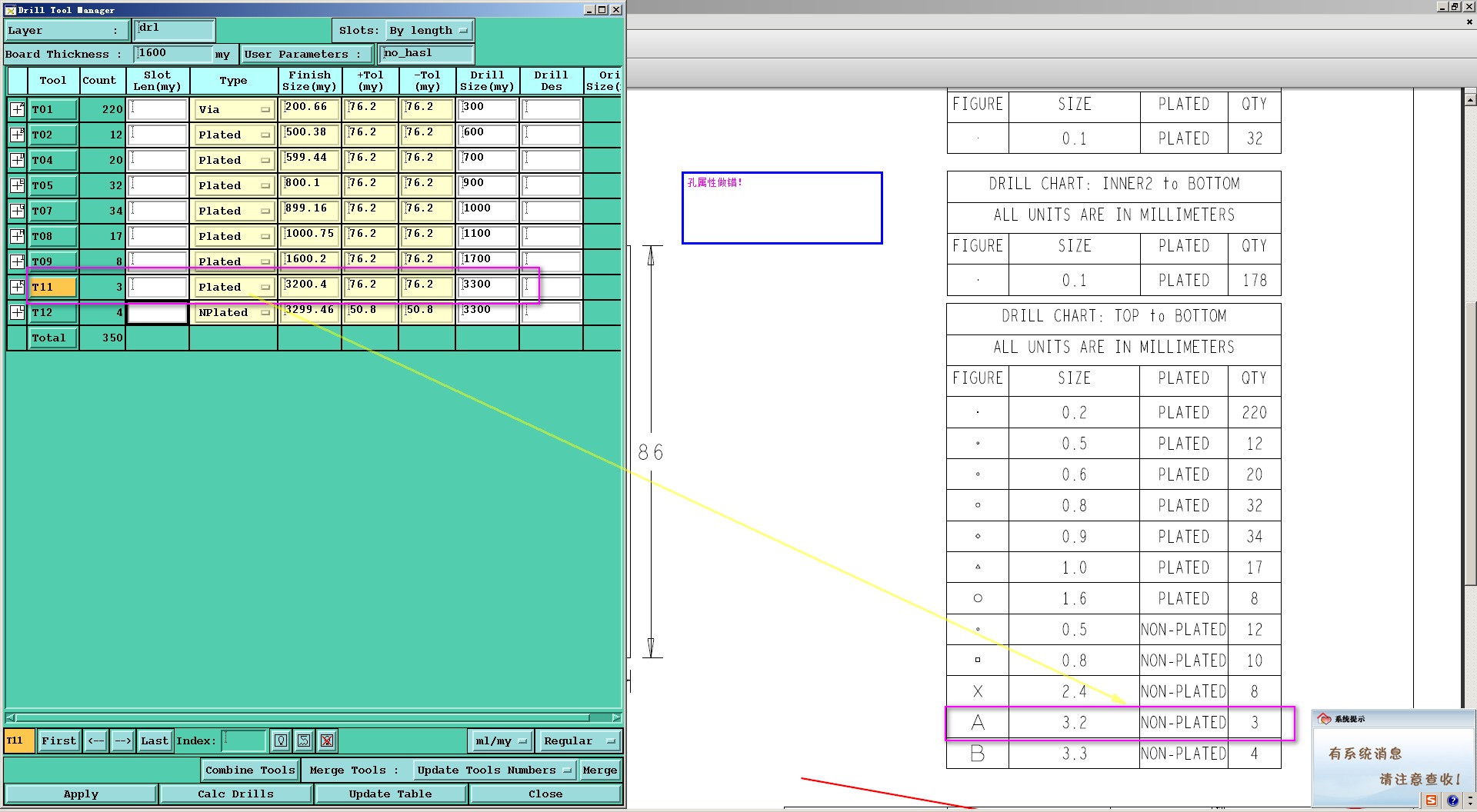The height and width of the screenshot is (812, 1477).
Task: Click the lightbulb highlight icon beside Index
Action: click(x=281, y=741)
